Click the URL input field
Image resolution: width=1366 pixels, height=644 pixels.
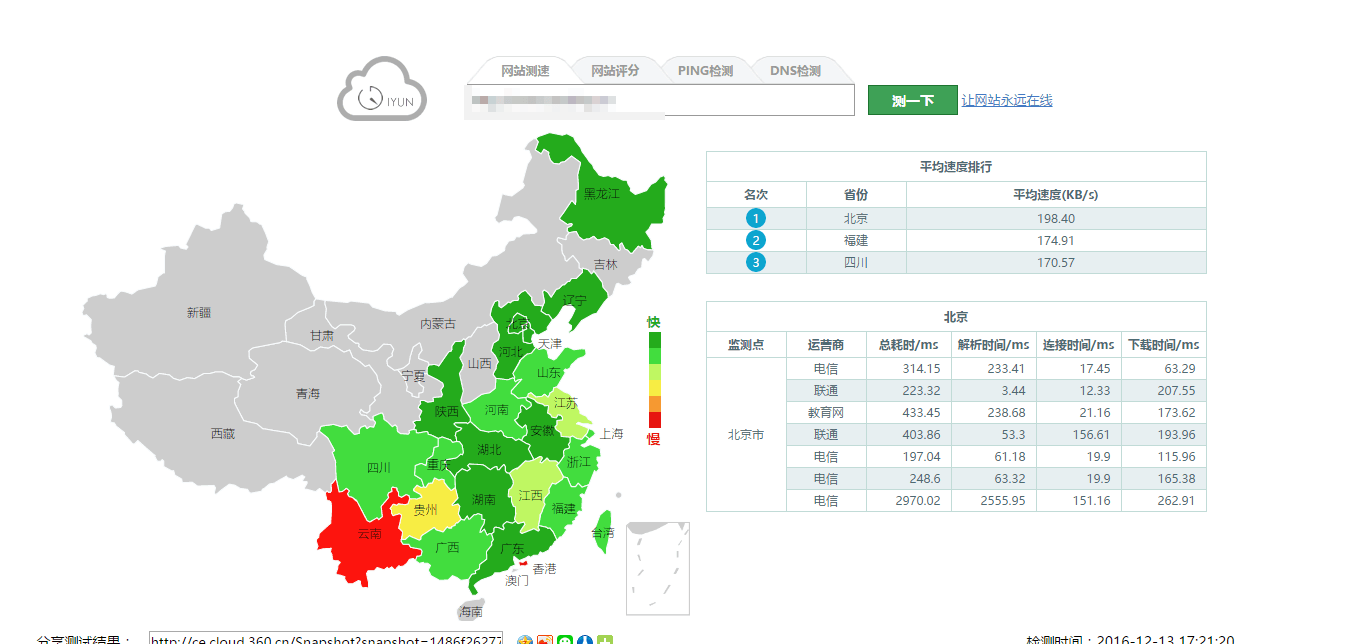pyautogui.click(x=661, y=100)
